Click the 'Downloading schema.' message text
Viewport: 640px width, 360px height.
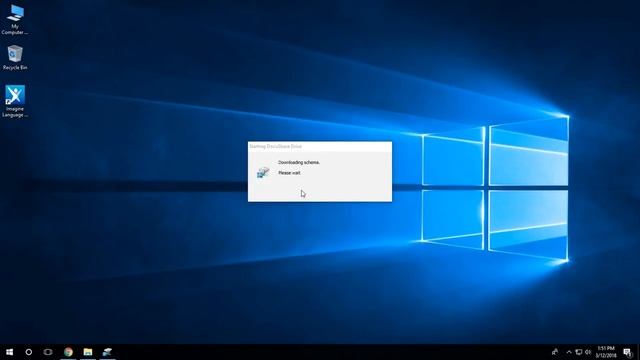(x=299, y=162)
